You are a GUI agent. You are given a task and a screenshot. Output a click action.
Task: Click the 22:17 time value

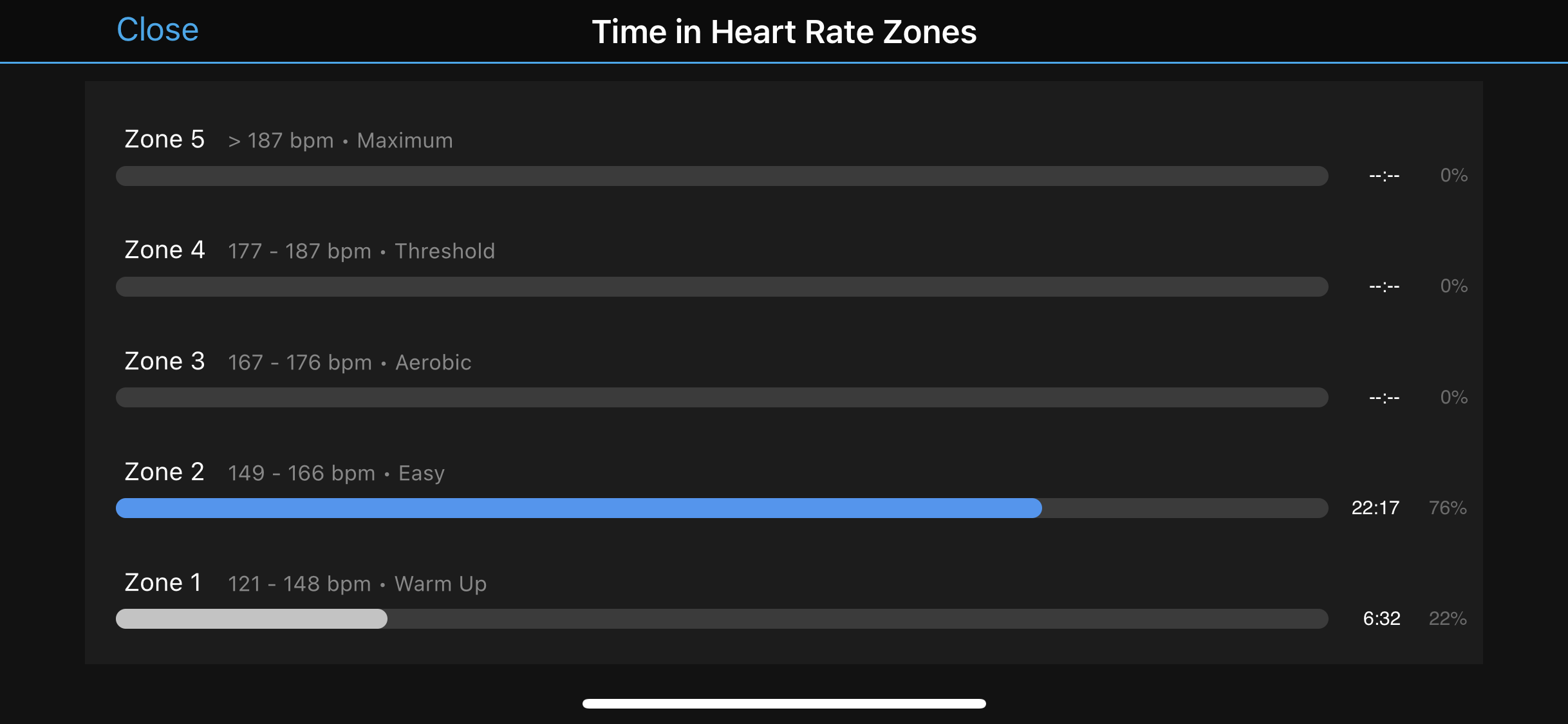[1375, 508]
